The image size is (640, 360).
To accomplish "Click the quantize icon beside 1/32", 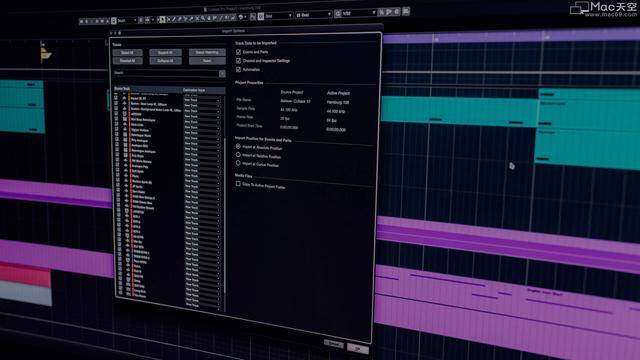I will coord(338,14).
